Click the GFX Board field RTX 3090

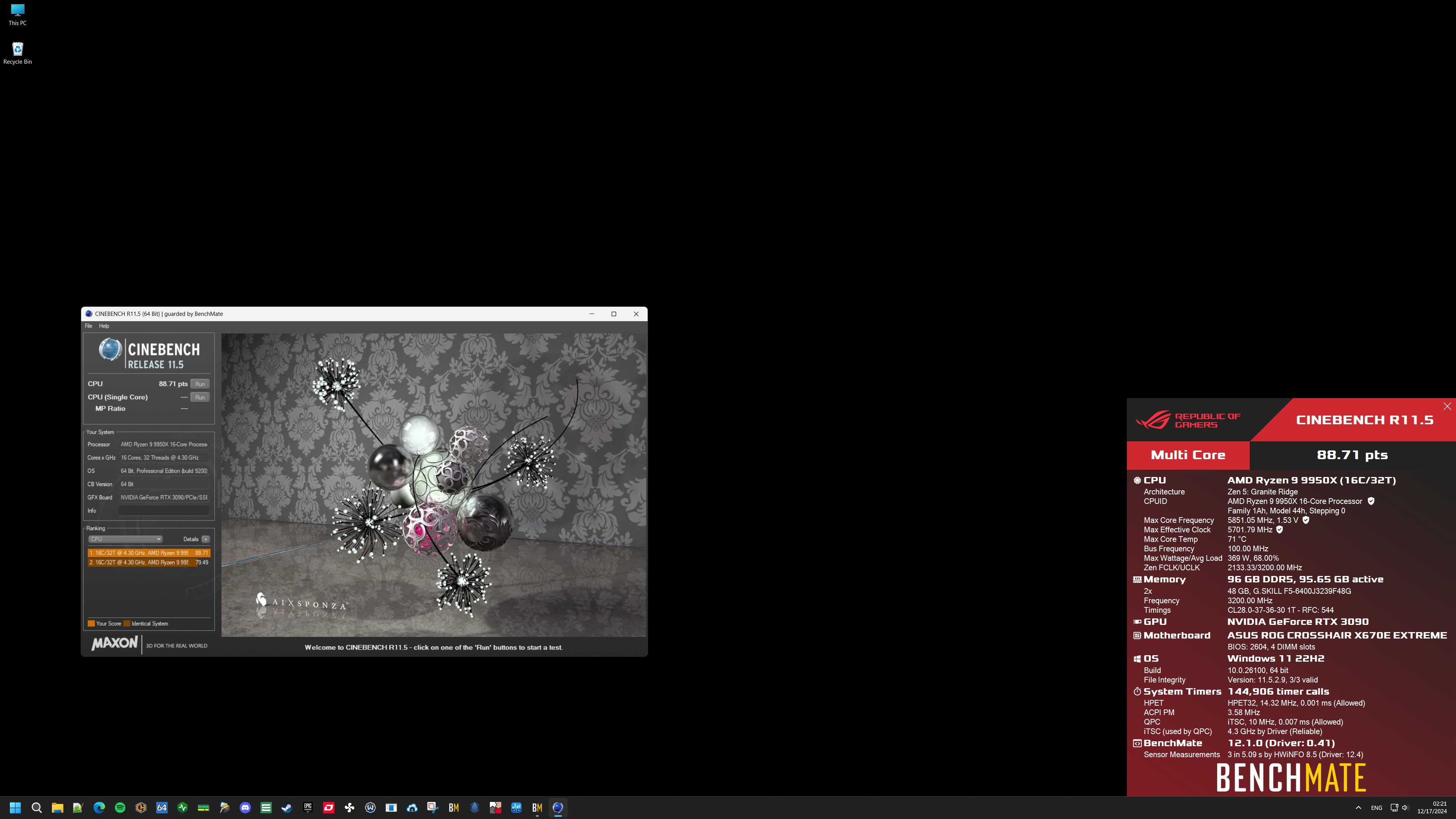164,497
